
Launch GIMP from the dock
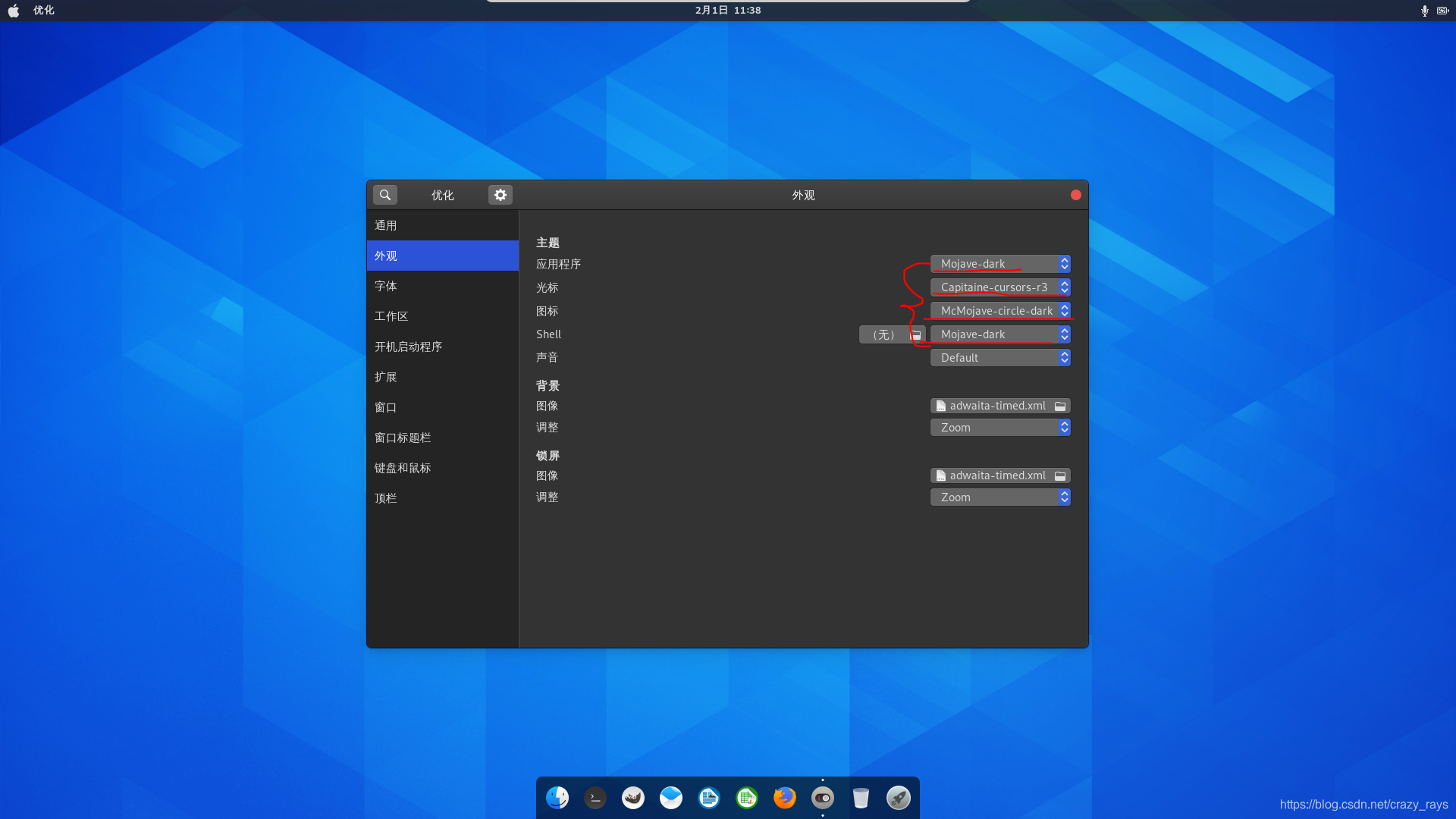tap(633, 798)
